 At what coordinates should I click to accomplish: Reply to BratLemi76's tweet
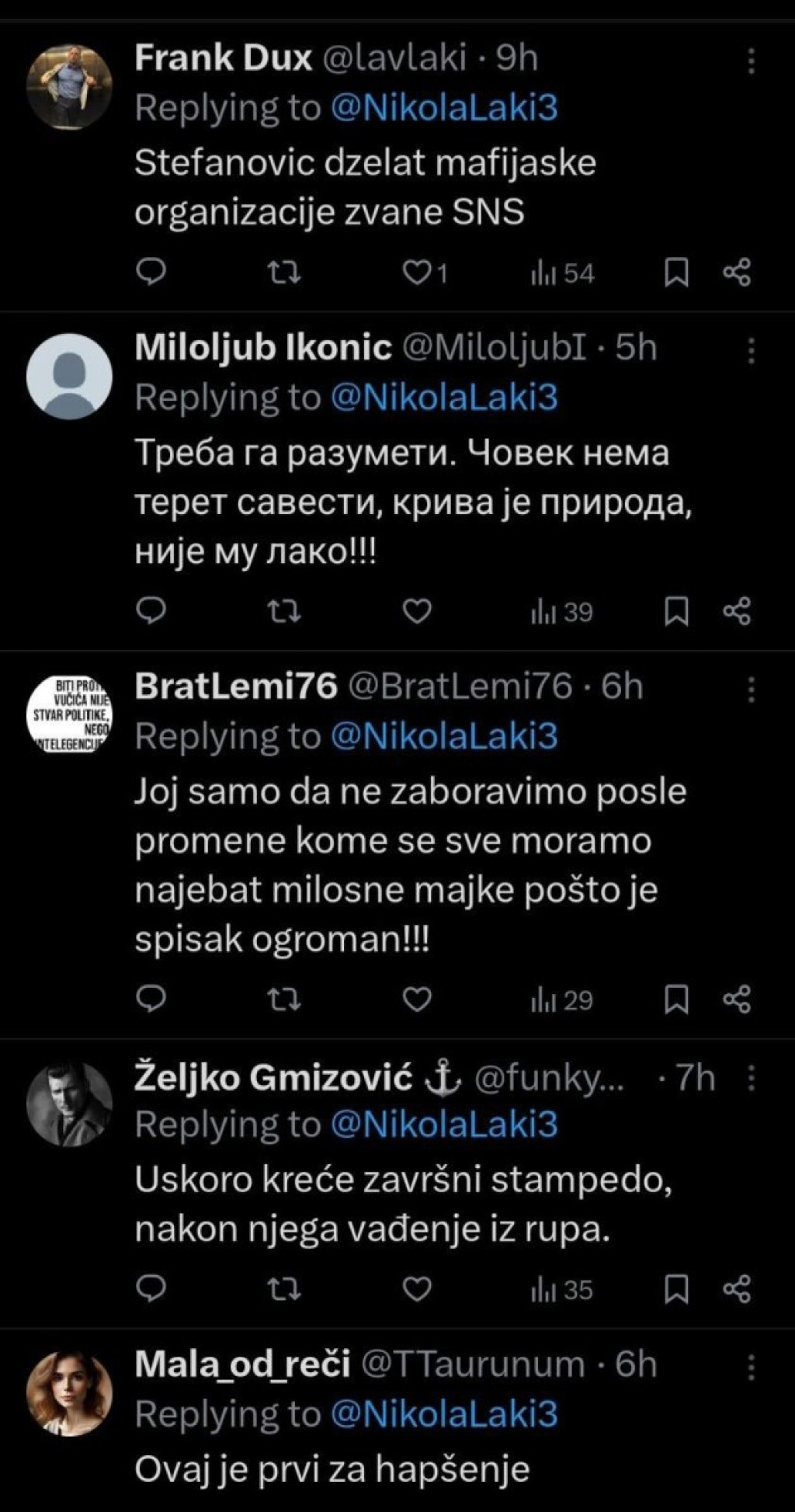click(151, 999)
